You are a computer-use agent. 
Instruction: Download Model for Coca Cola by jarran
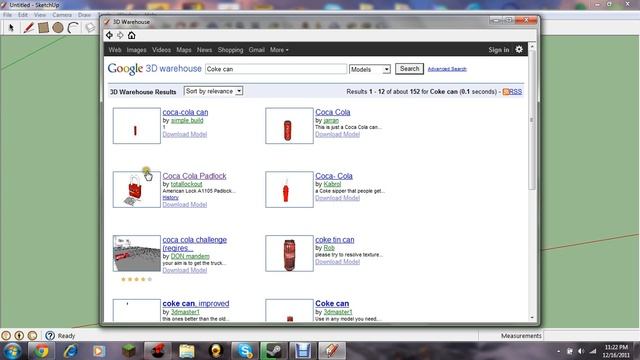coord(338,134)
